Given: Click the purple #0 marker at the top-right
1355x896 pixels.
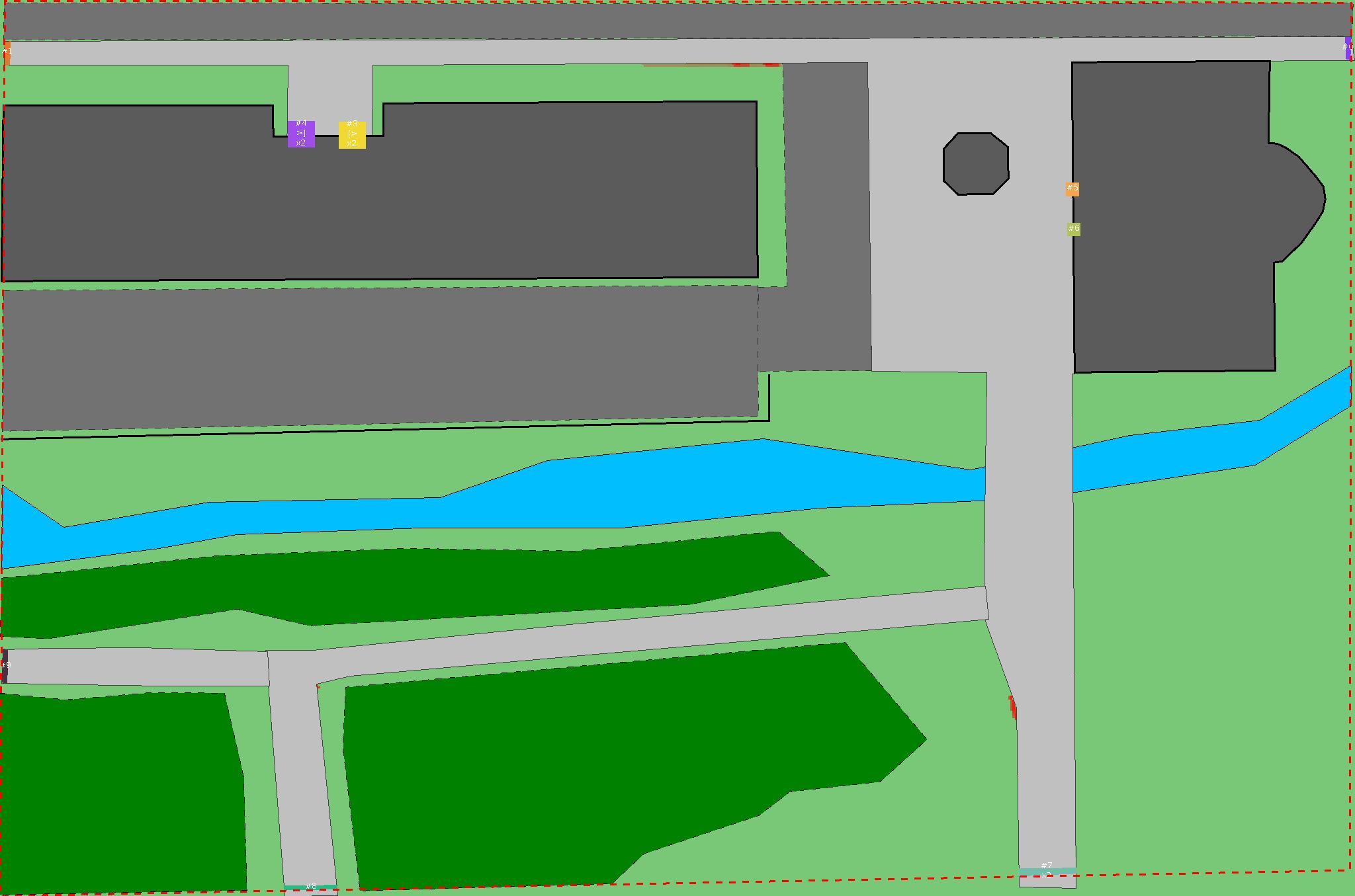Looking at the screenshot, I should pyautogui.click(x=1348, y=48).
